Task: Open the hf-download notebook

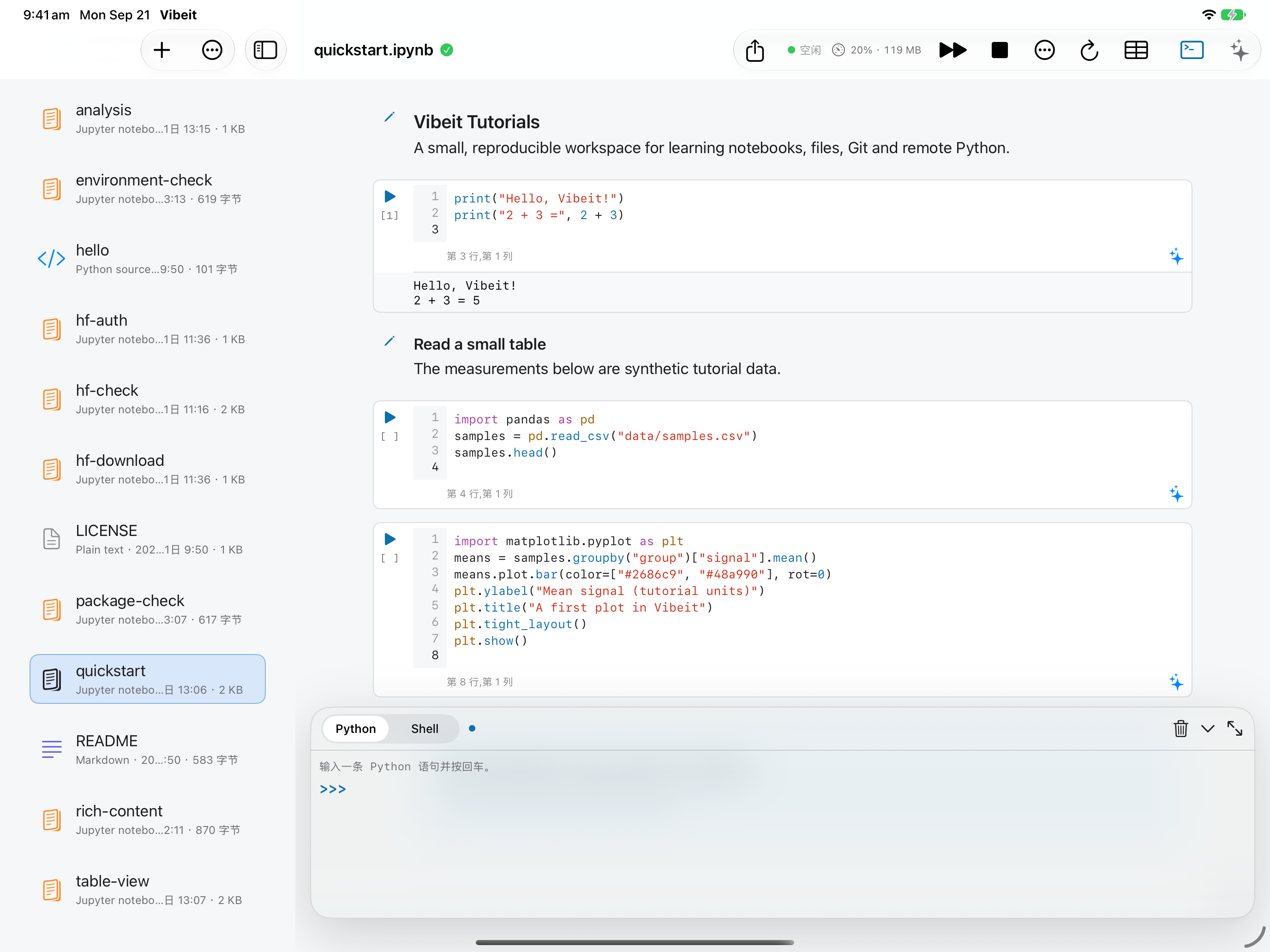Action: tap(148, 469)
